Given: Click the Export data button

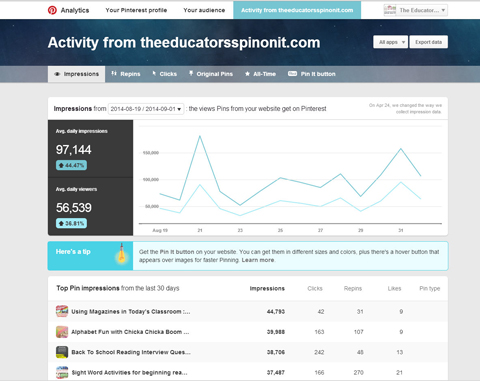Looking at the screenshot, I should click(x=428, y=42).
